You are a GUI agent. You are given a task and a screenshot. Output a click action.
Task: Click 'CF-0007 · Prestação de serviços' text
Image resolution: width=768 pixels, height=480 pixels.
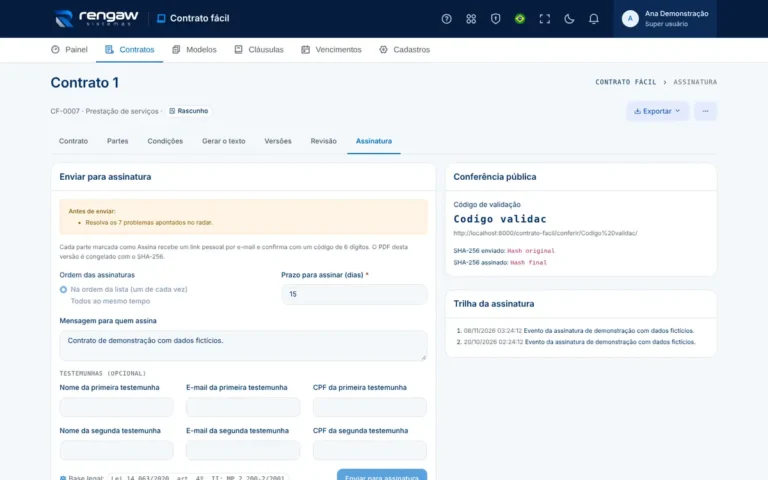coord(104,111)
